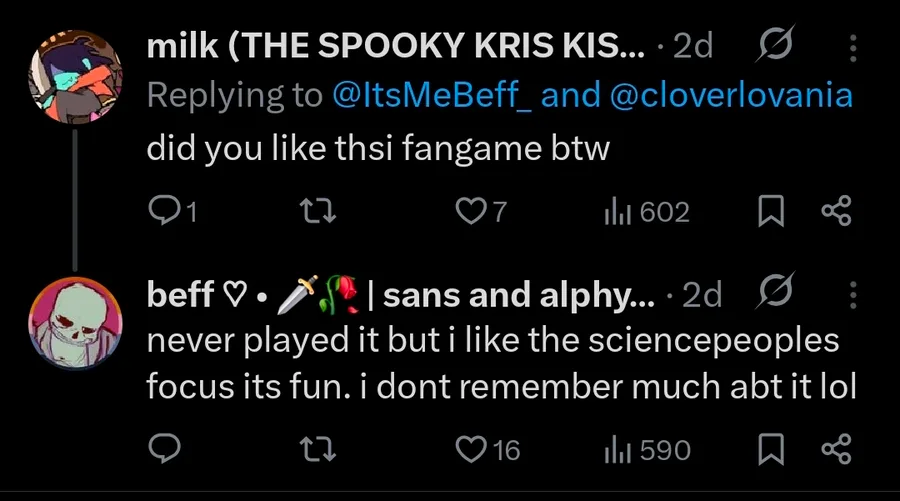
Task: Open more options for beff's tweet
Action: [x=852, y=294]
